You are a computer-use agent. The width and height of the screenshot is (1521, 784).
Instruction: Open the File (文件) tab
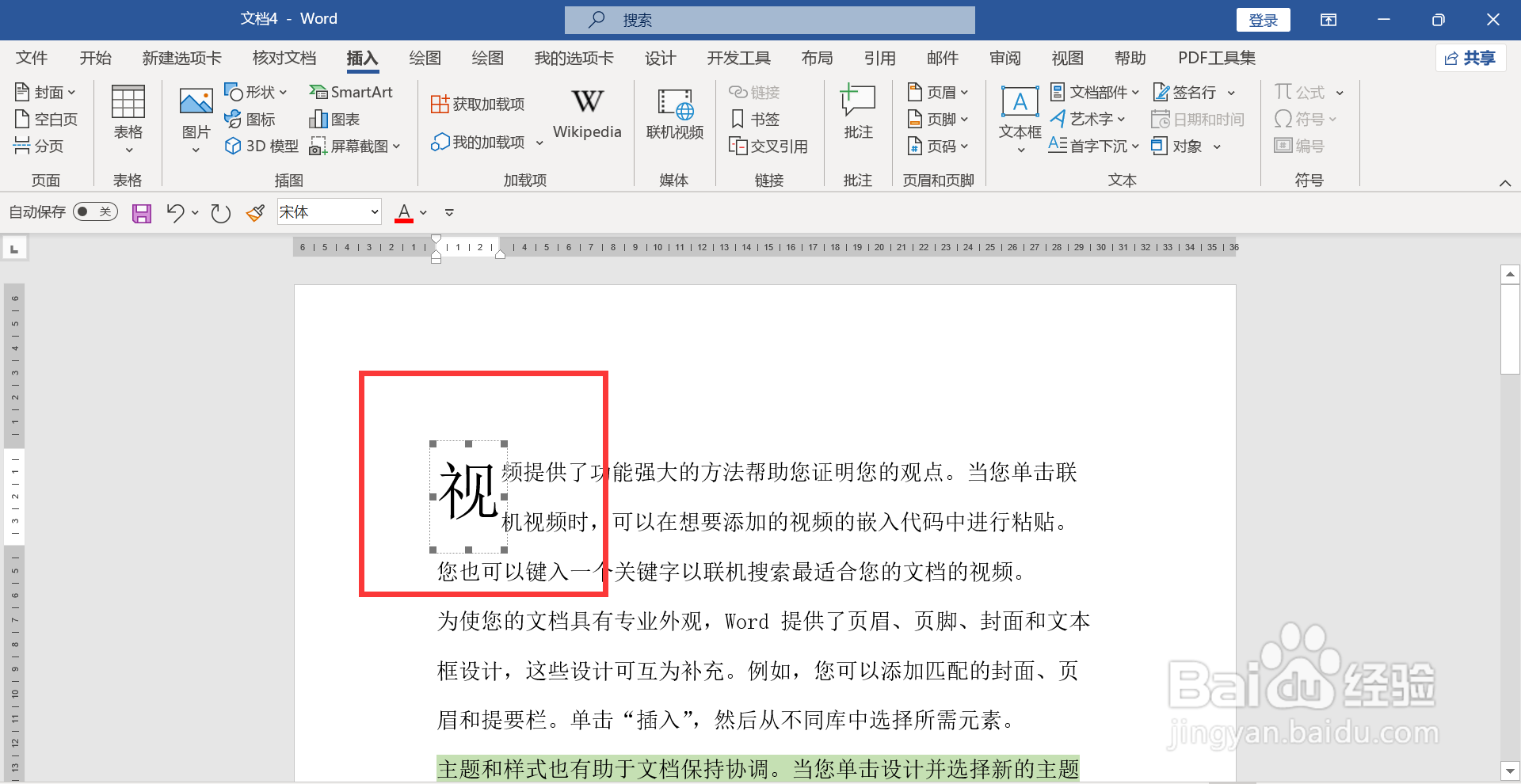pos(32,59)
